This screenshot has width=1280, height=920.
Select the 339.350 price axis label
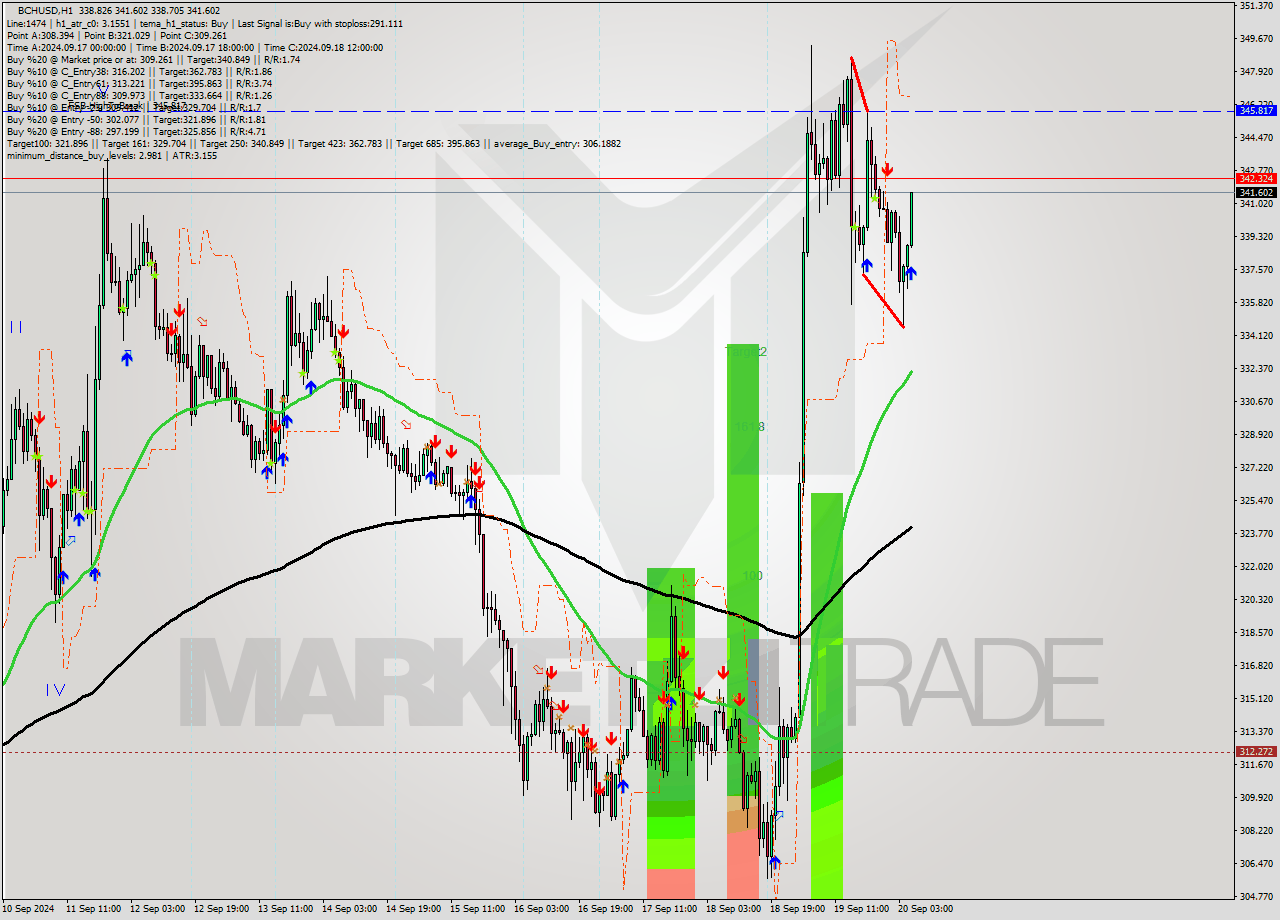1256,237
